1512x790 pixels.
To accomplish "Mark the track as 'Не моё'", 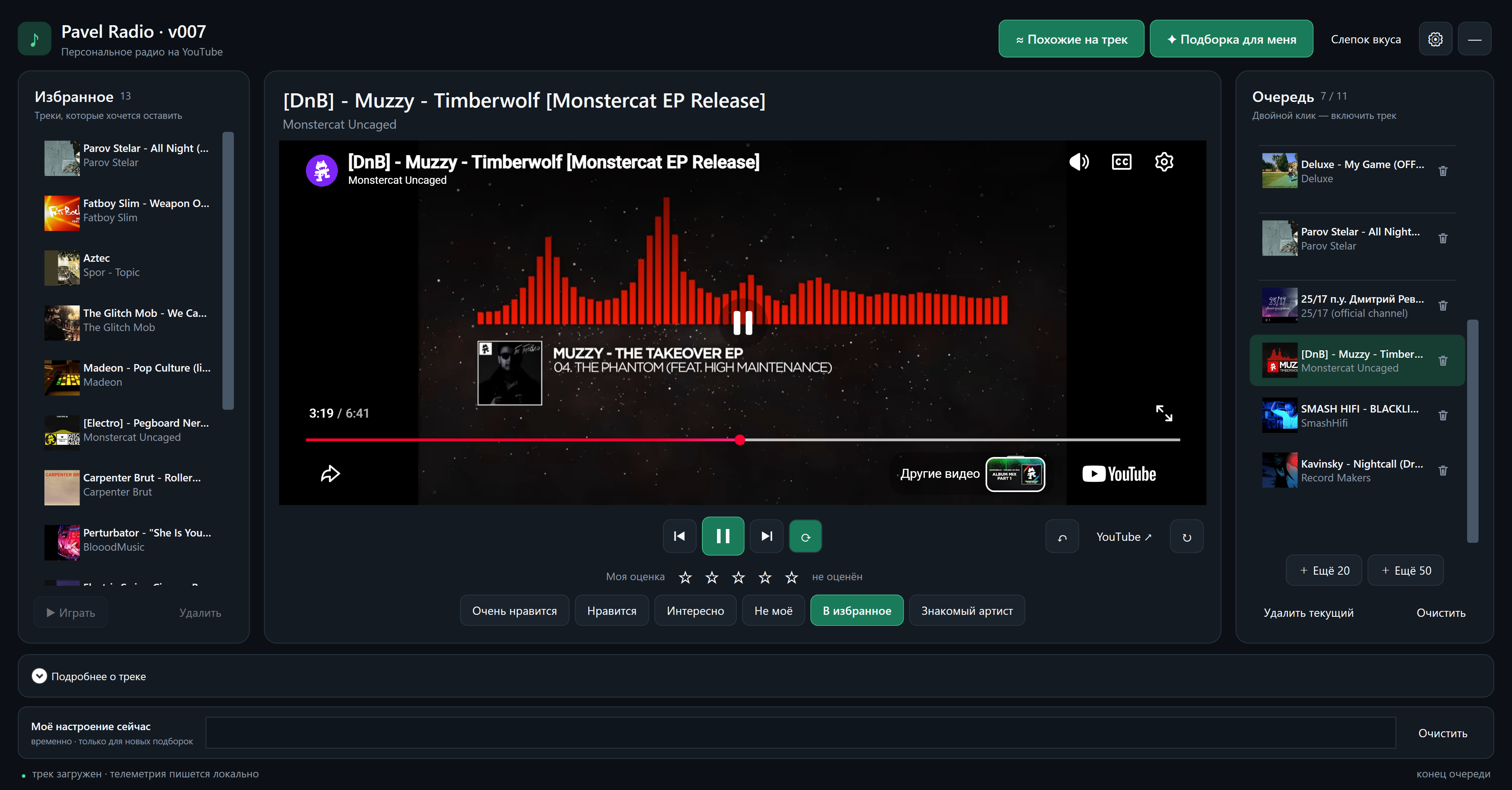I will pyautogui.click(x=773, y=611).
